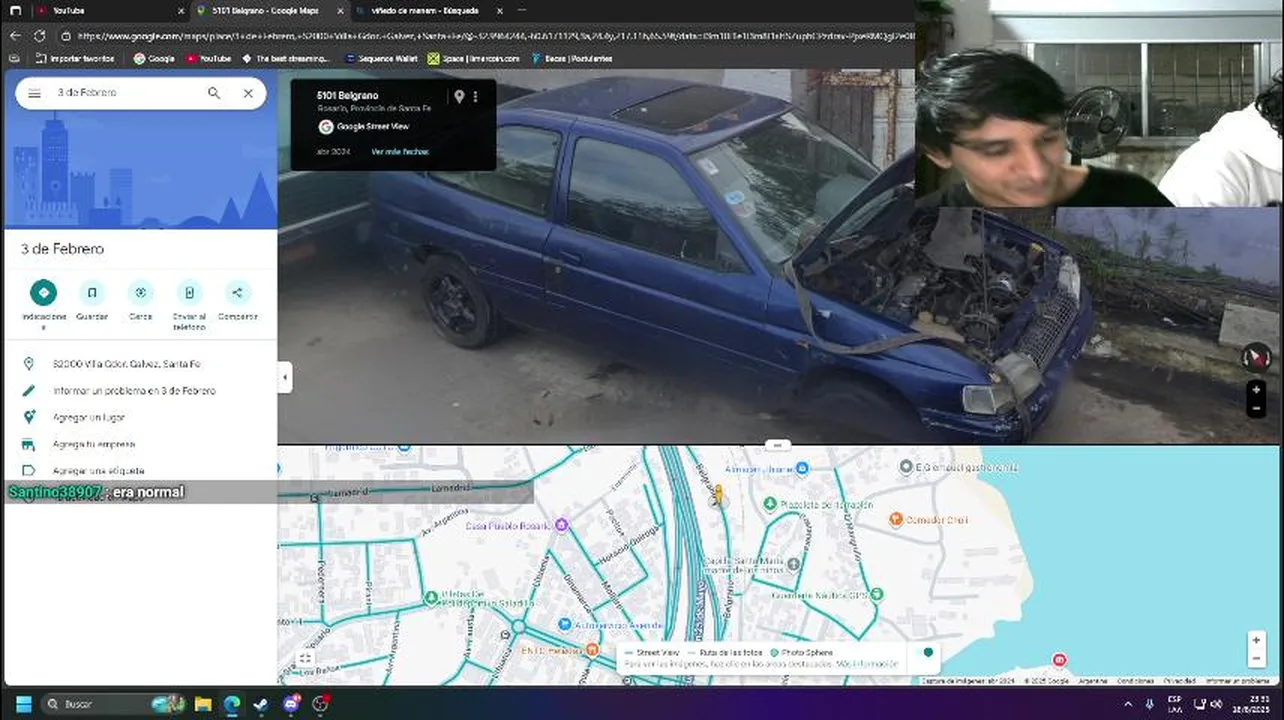The height and width of the screenshot is (720, 1284).
Task: Show hidden system tray icons
Action: (1128, 704)
